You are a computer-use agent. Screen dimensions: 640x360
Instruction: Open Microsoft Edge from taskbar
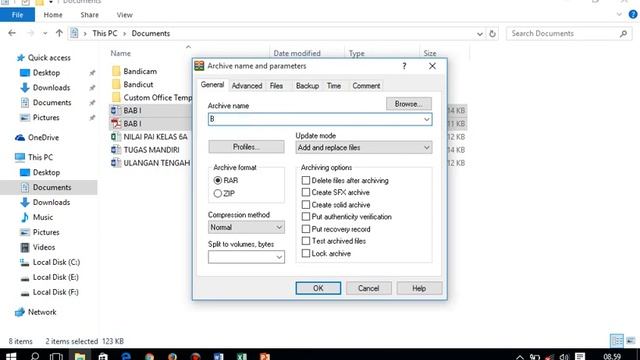point(126,356)
